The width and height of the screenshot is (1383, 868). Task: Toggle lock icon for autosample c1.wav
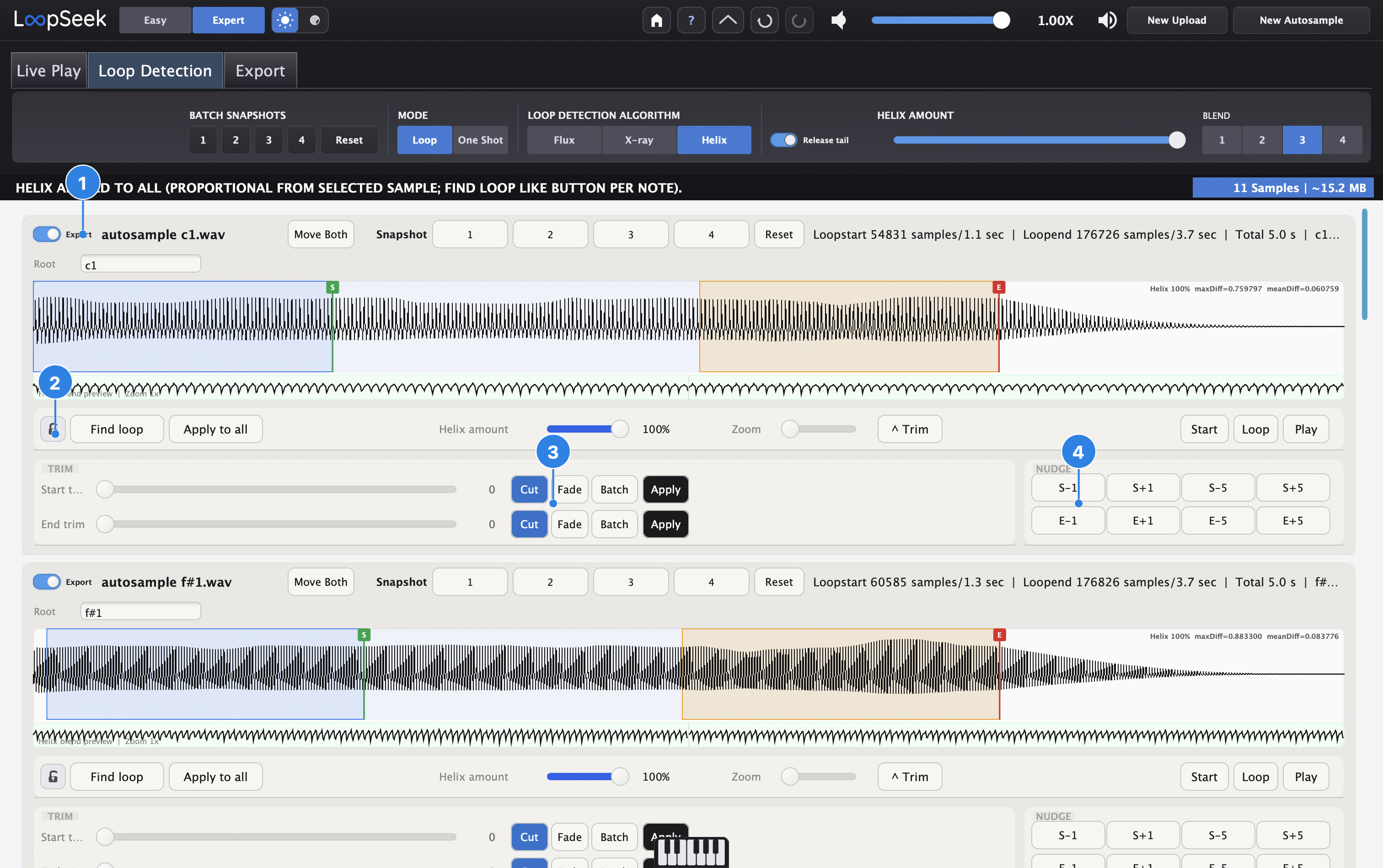click(x=53, y=429)
